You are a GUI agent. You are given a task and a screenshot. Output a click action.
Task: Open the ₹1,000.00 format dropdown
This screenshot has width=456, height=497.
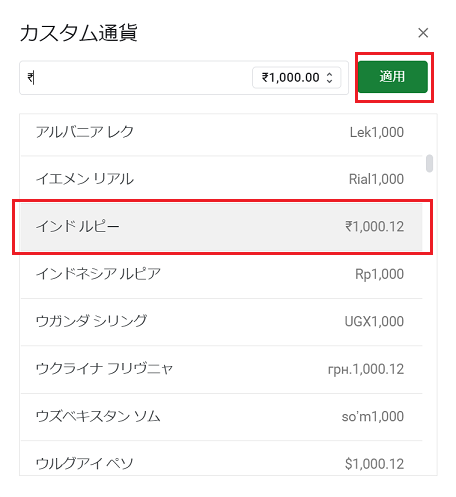pyautogui.click(x=296, y=78)
